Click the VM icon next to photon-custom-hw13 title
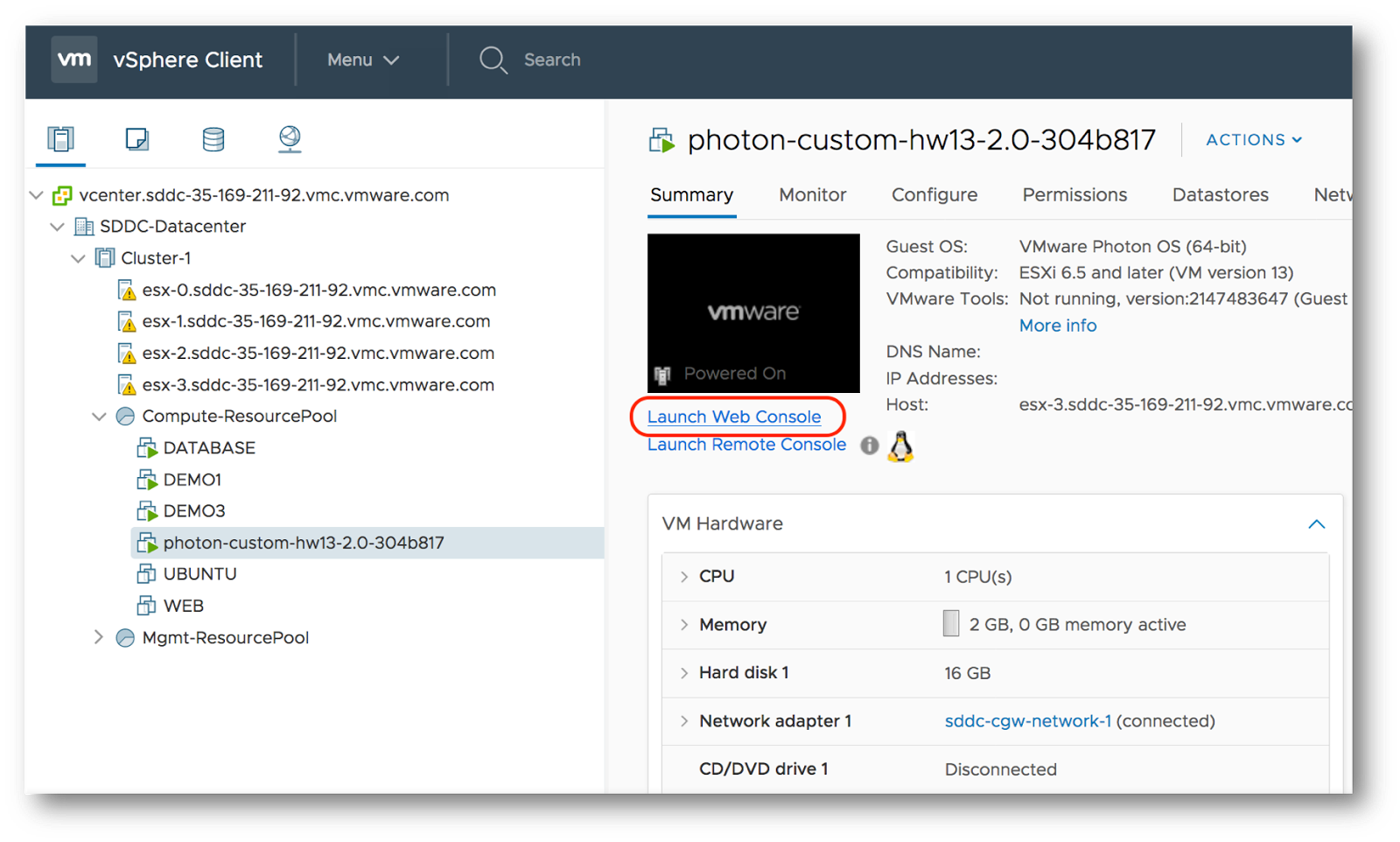The image size is (1400, 842). [661, 138]
